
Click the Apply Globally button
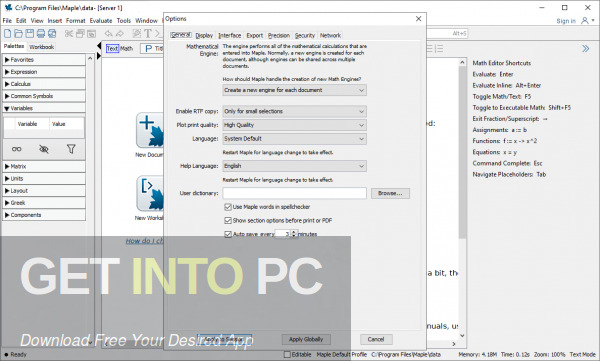tap(306, 339)
